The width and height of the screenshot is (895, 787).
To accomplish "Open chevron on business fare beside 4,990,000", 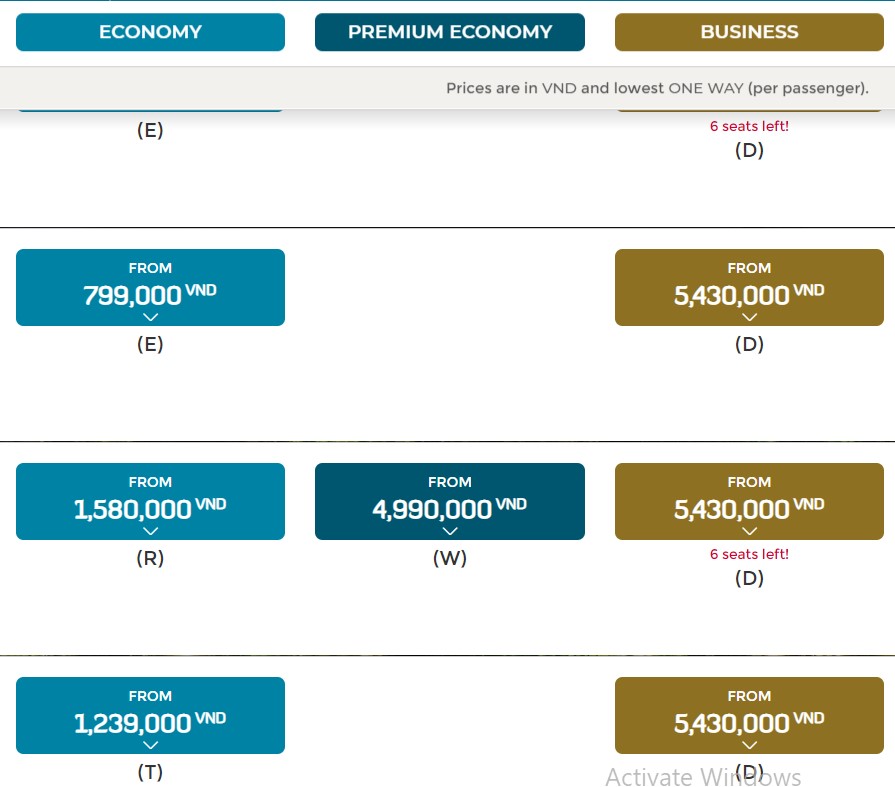I will tap(749, 531).
